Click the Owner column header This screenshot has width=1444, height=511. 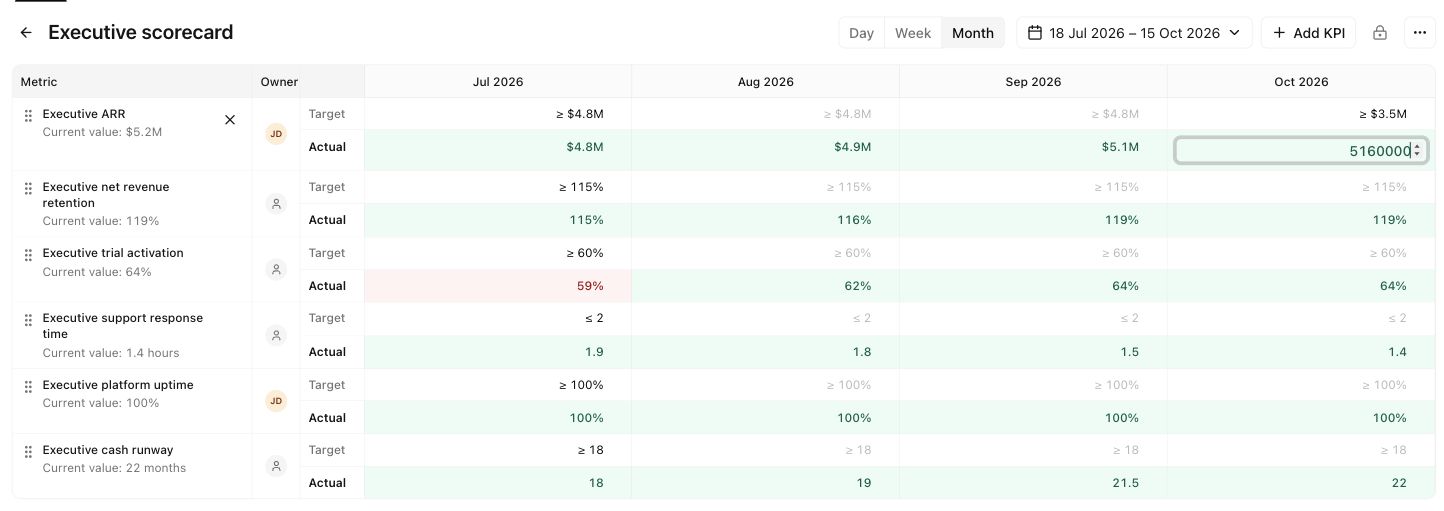[279, 82]
